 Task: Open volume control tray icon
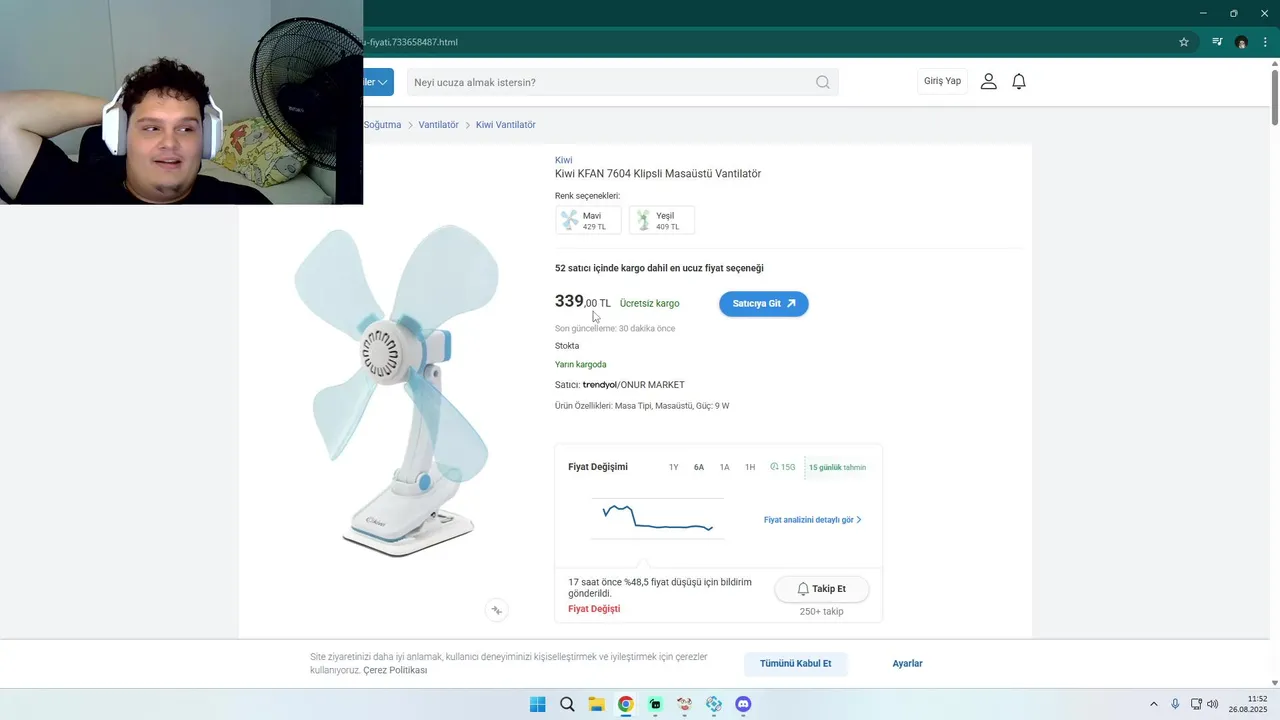tap(1213, 704)
